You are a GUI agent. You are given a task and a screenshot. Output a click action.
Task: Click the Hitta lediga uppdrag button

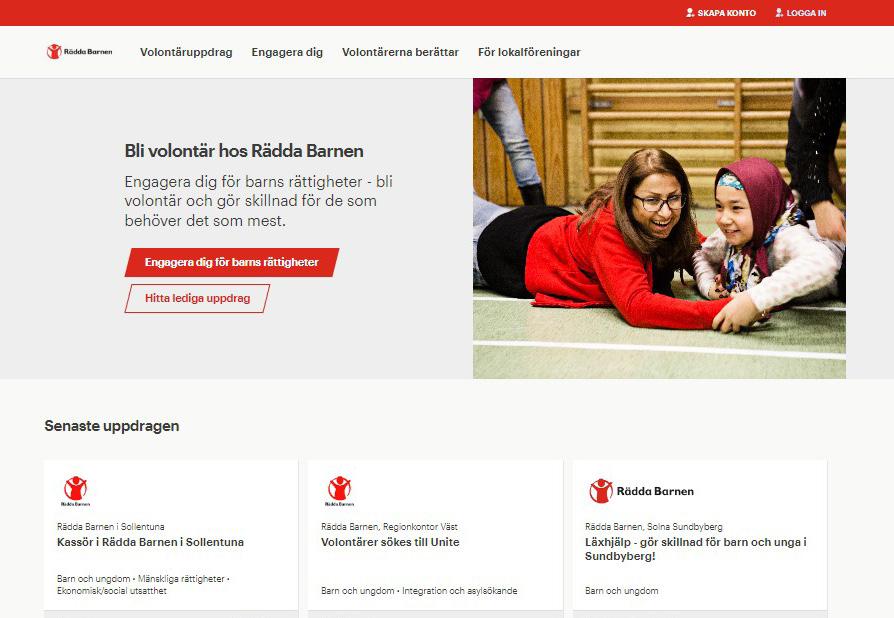[197, 298]
